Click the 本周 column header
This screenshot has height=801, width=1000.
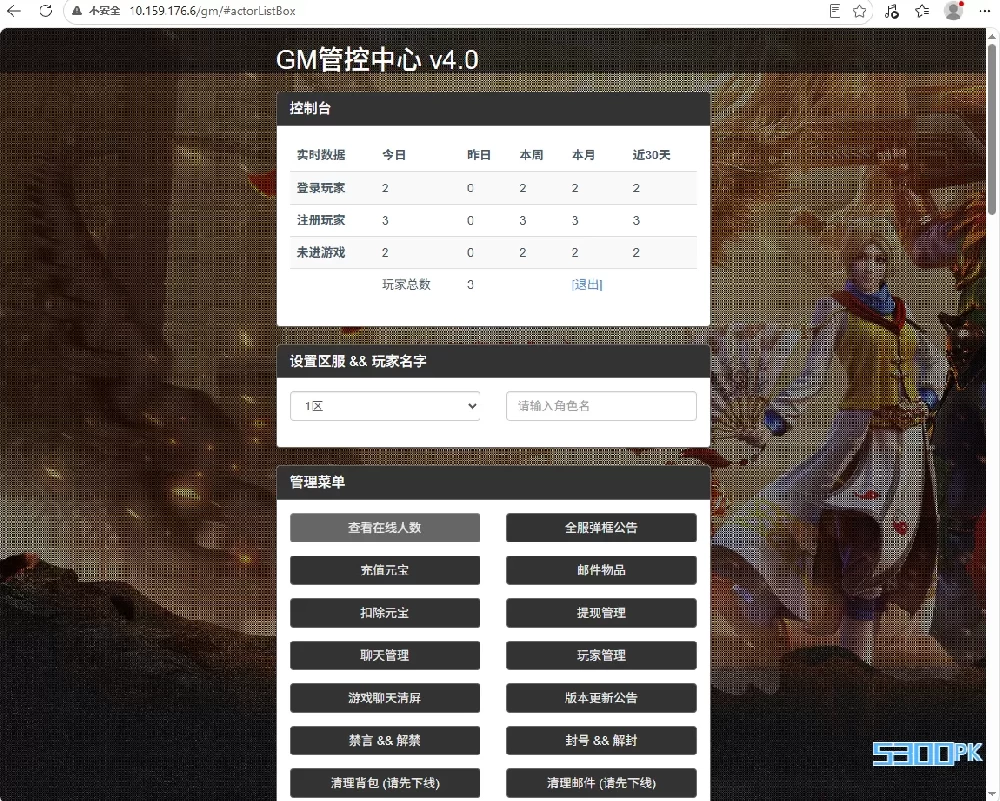pos(531,155)
